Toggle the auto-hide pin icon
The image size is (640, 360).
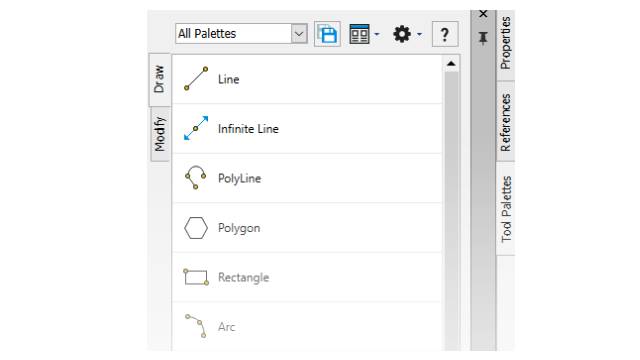(x=483, y=38)
